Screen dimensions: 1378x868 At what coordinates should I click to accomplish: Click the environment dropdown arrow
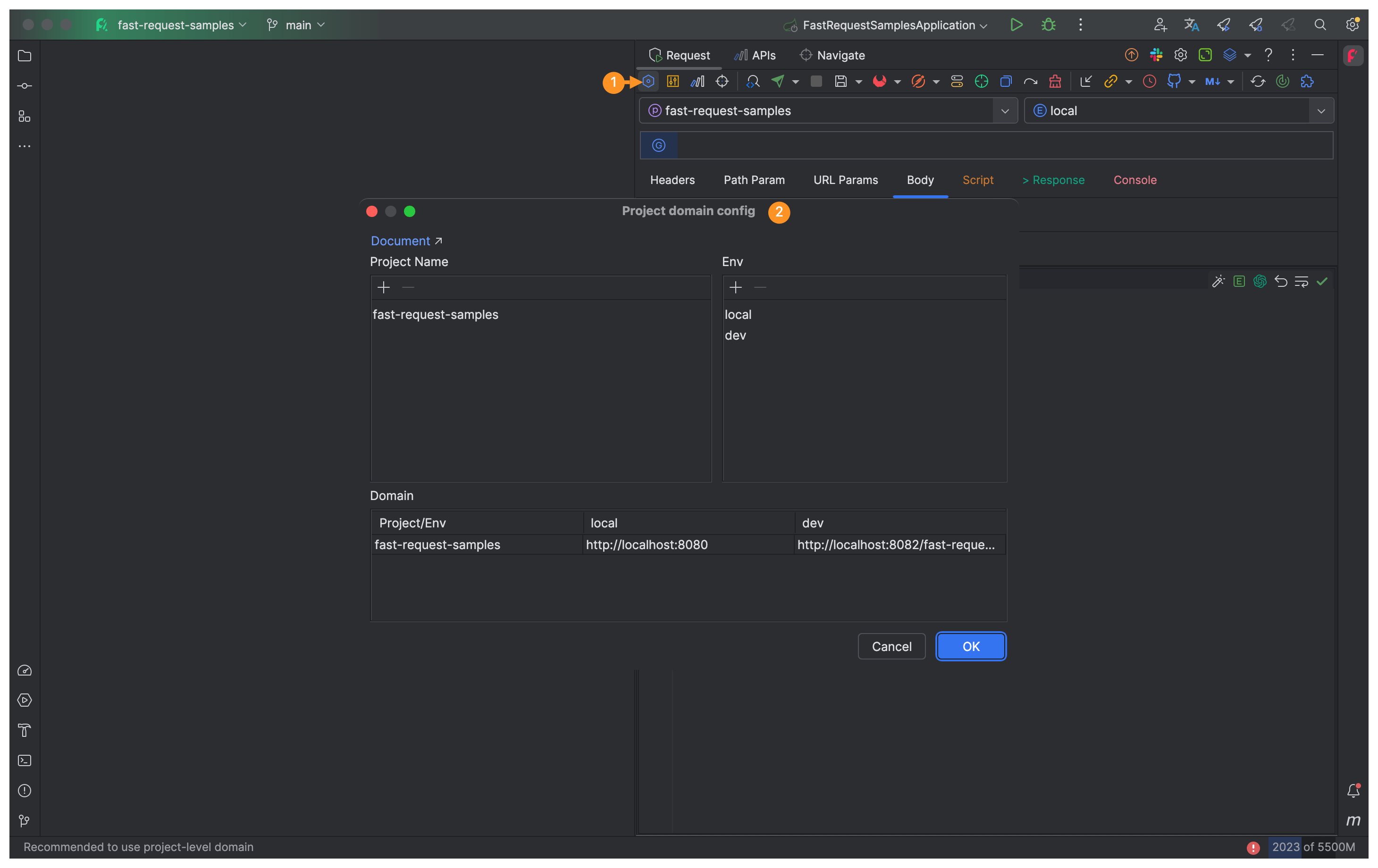[x=1323, y=110]
